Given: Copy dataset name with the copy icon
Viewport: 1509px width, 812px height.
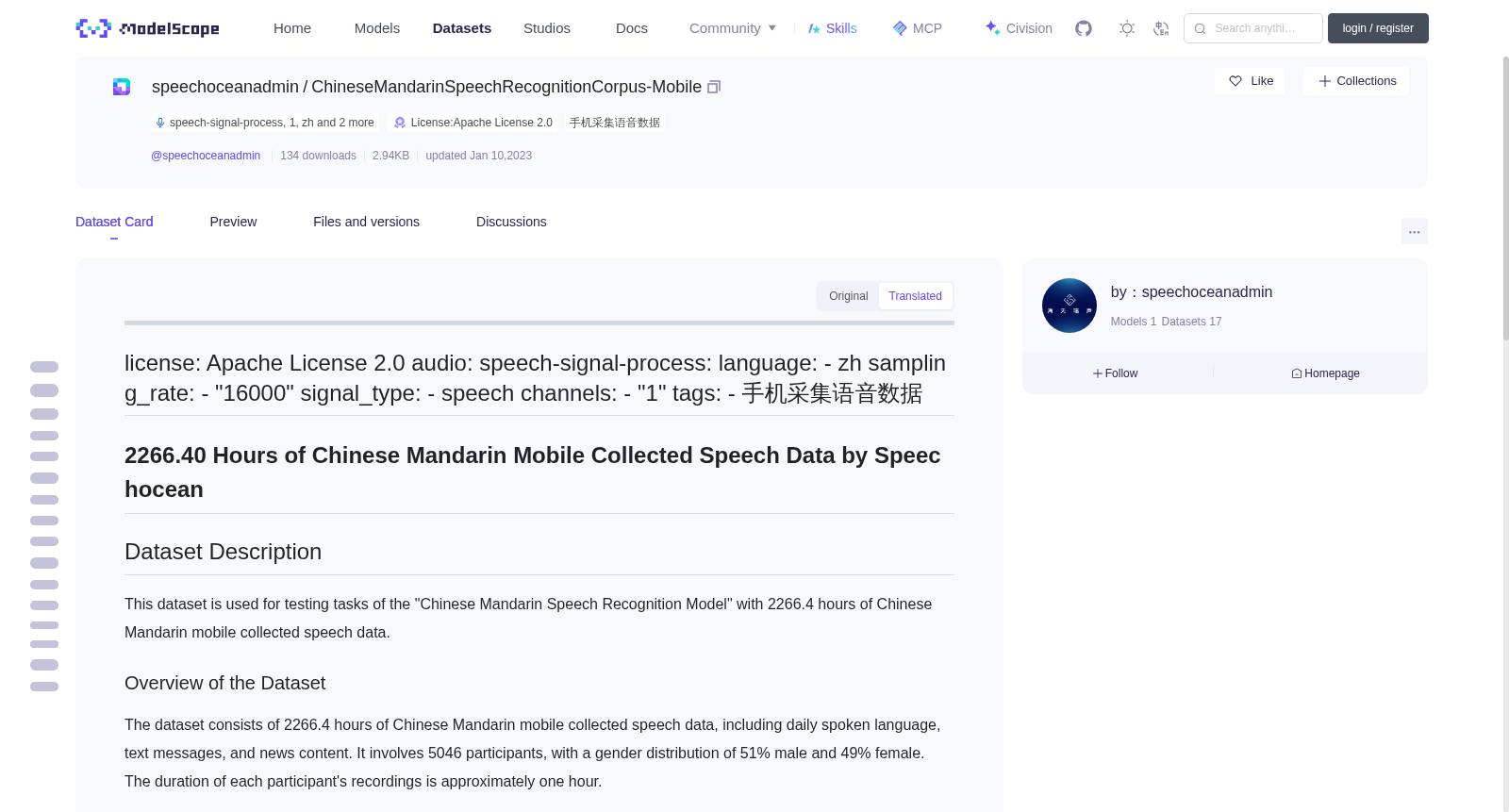Looking at the screenshot, I should click(x=714, y=87).
